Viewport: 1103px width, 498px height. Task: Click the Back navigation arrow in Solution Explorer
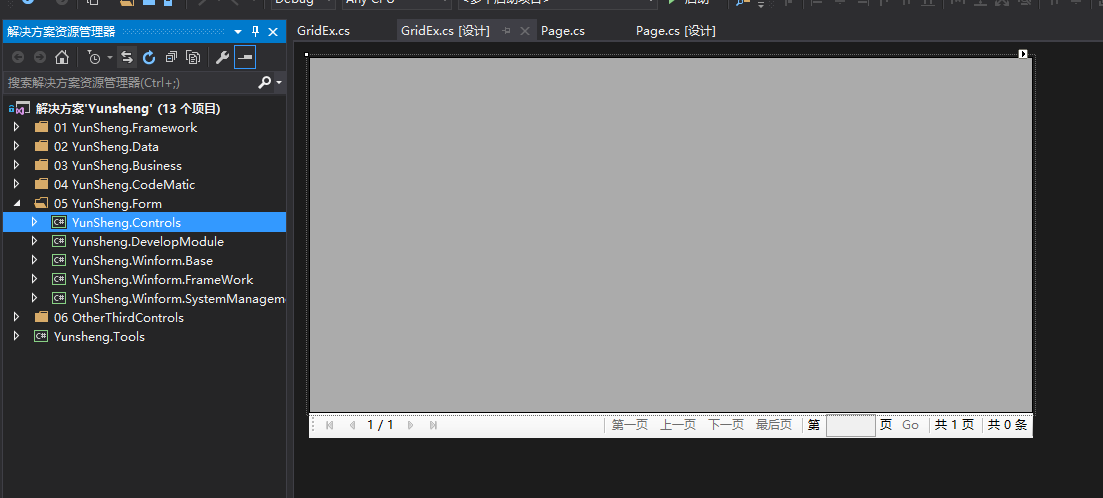click(x=18, y=57)
